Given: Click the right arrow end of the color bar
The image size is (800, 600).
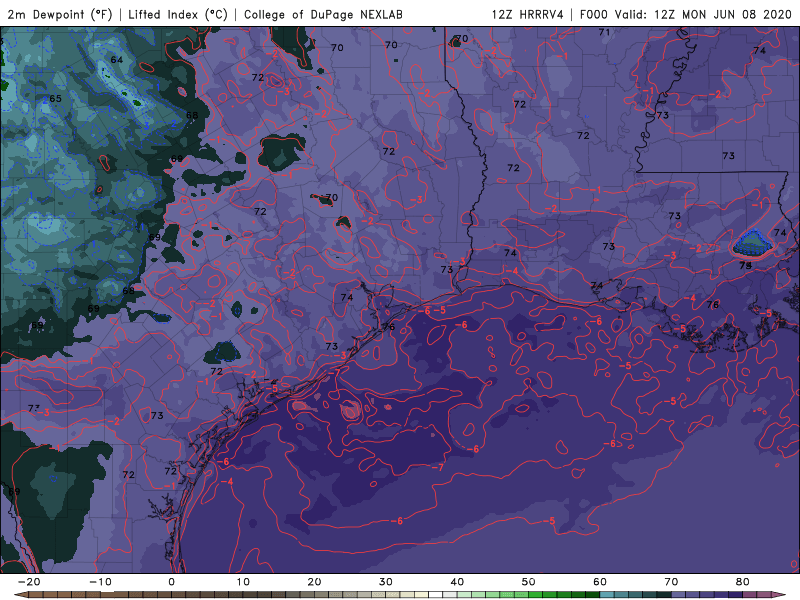Looking at the screenshot, I should click(780, 595).
